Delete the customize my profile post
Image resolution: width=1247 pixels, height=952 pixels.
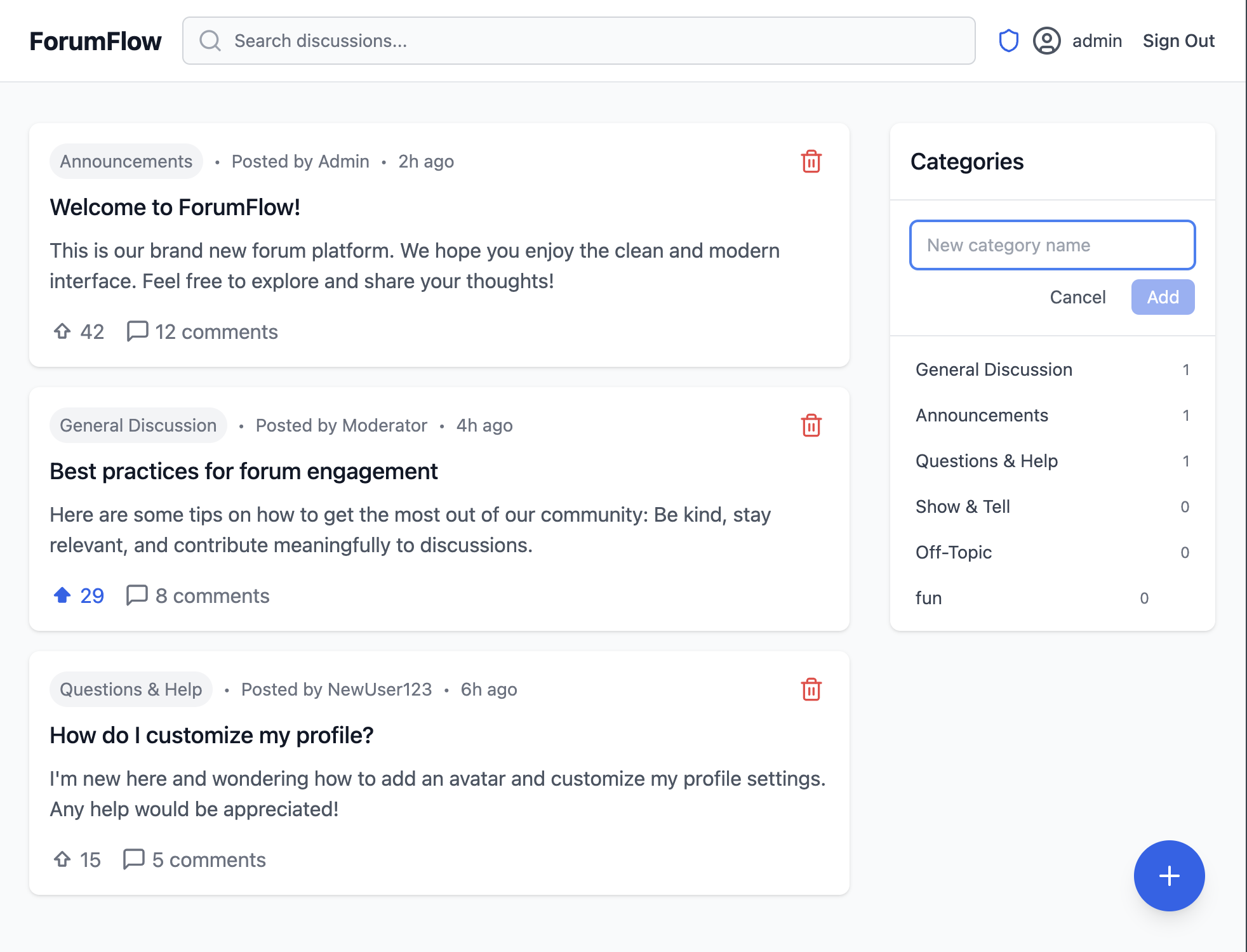point(811,689)
